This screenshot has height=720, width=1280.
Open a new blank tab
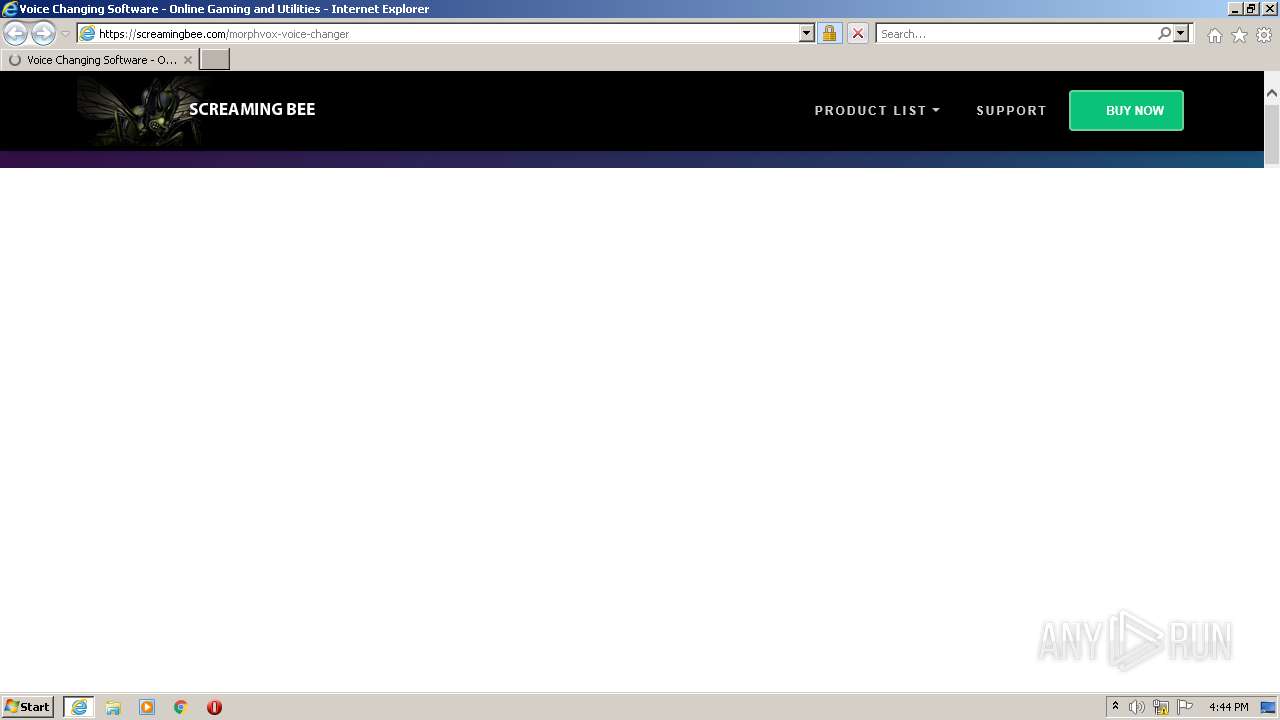click(215, 60)
